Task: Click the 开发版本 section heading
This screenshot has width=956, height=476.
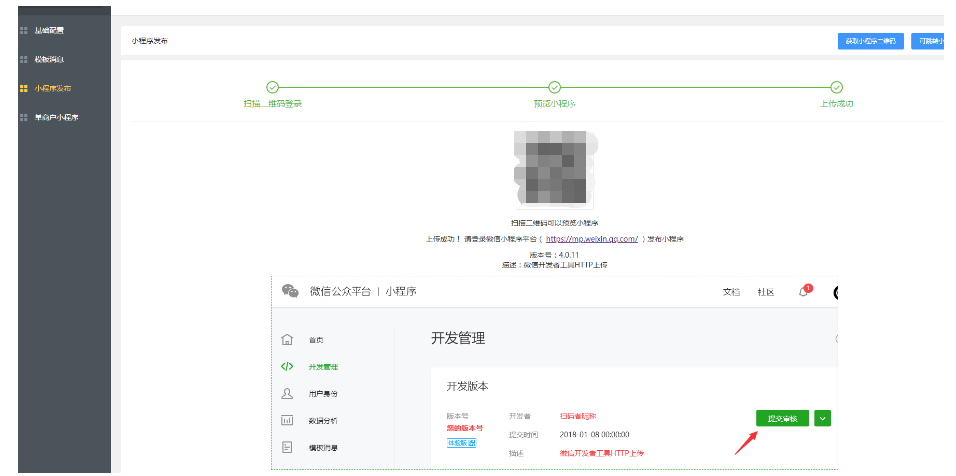Action: pyautogui.click(x=468, y=386)
